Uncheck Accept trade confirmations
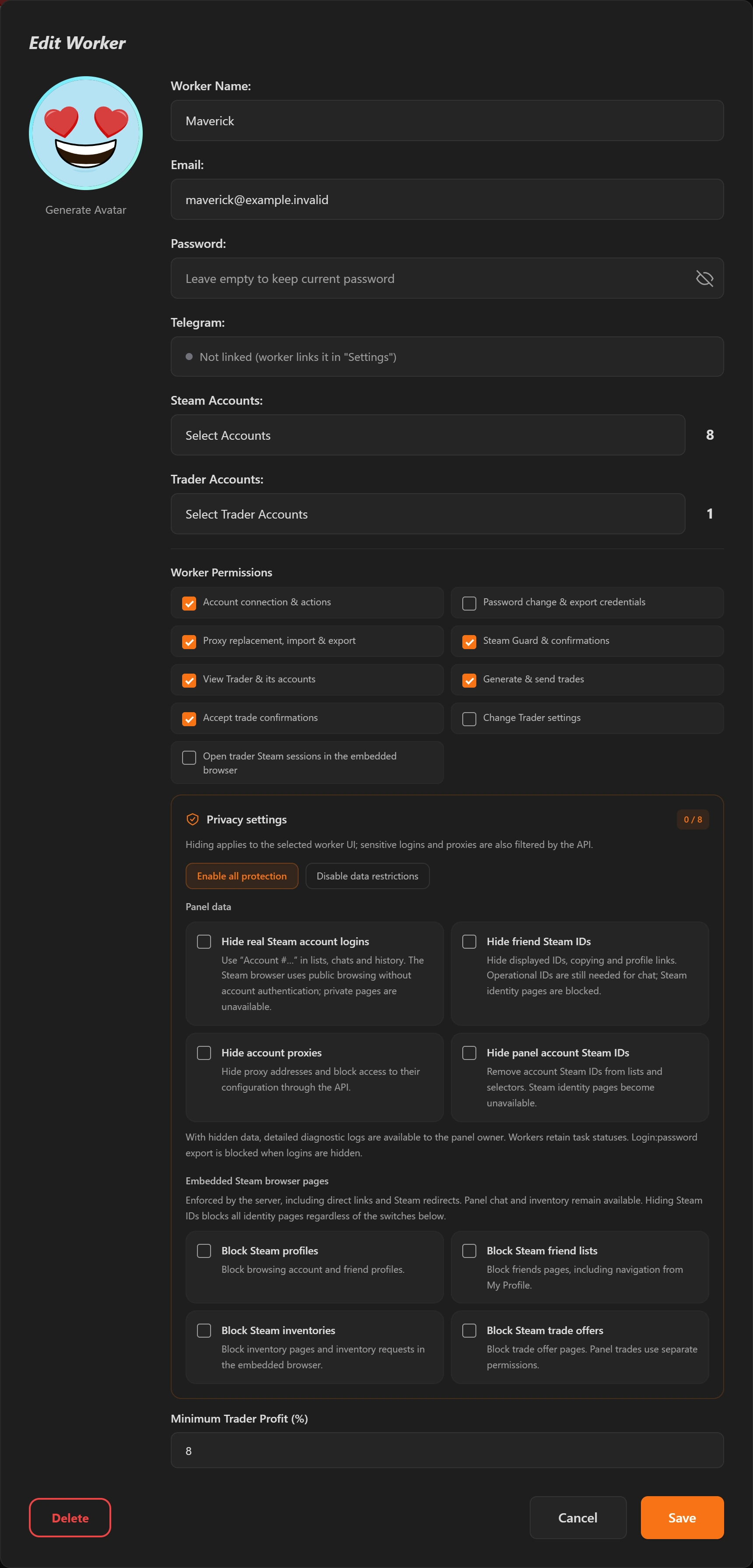 tap(189, 719)
